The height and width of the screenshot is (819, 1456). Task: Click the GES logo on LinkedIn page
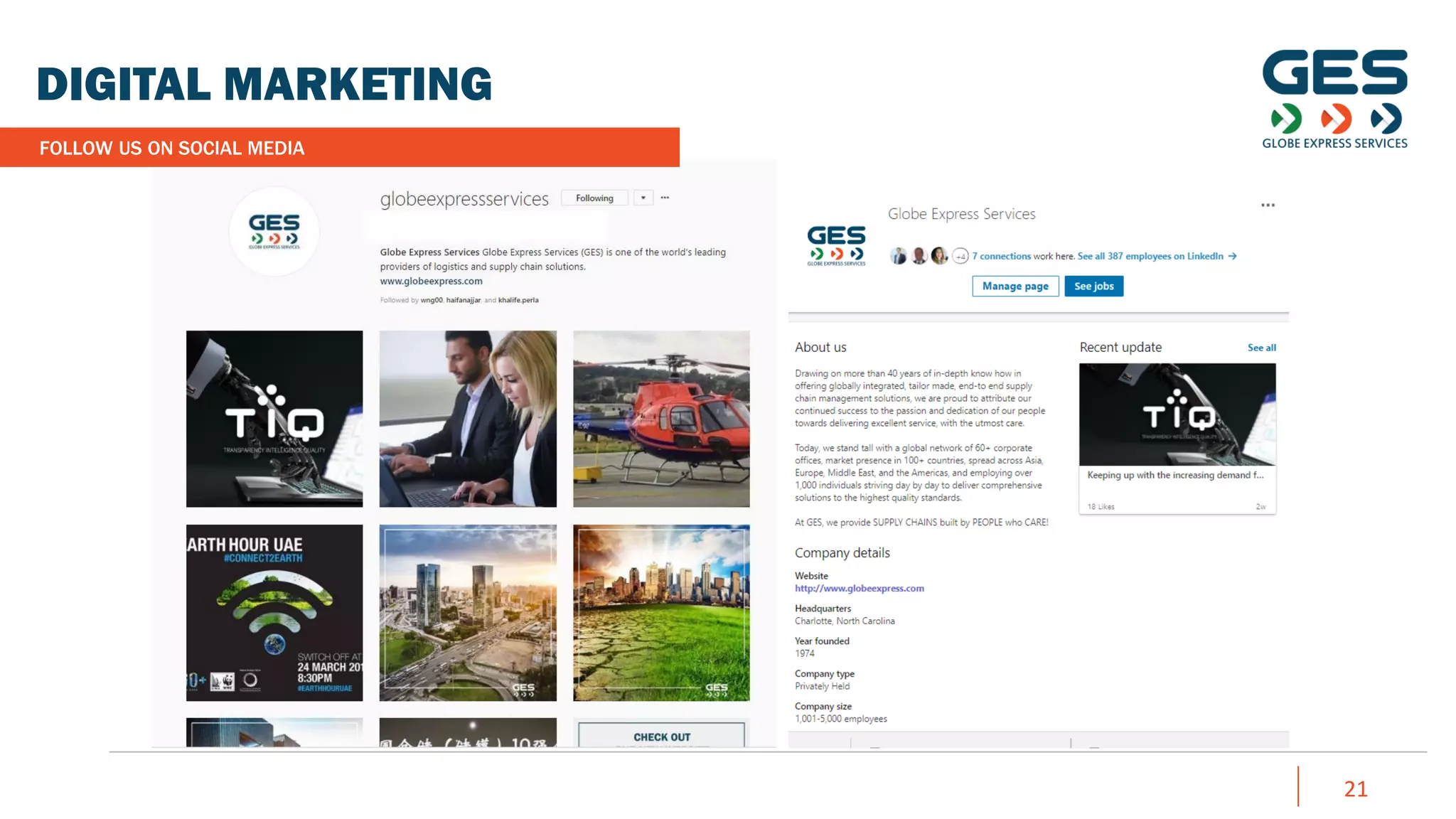(x=836, y=245)
